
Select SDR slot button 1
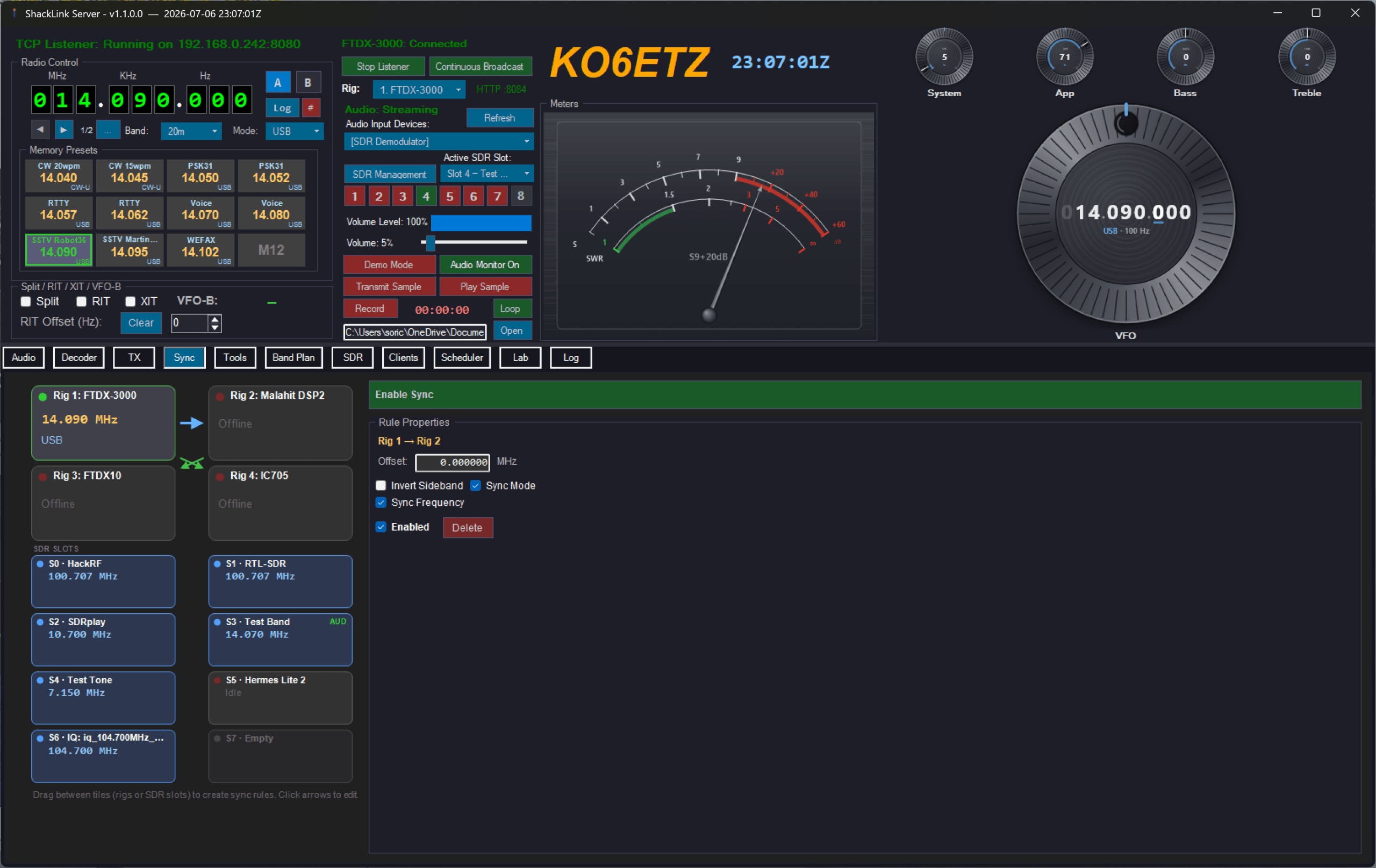(x=354, y=196)
